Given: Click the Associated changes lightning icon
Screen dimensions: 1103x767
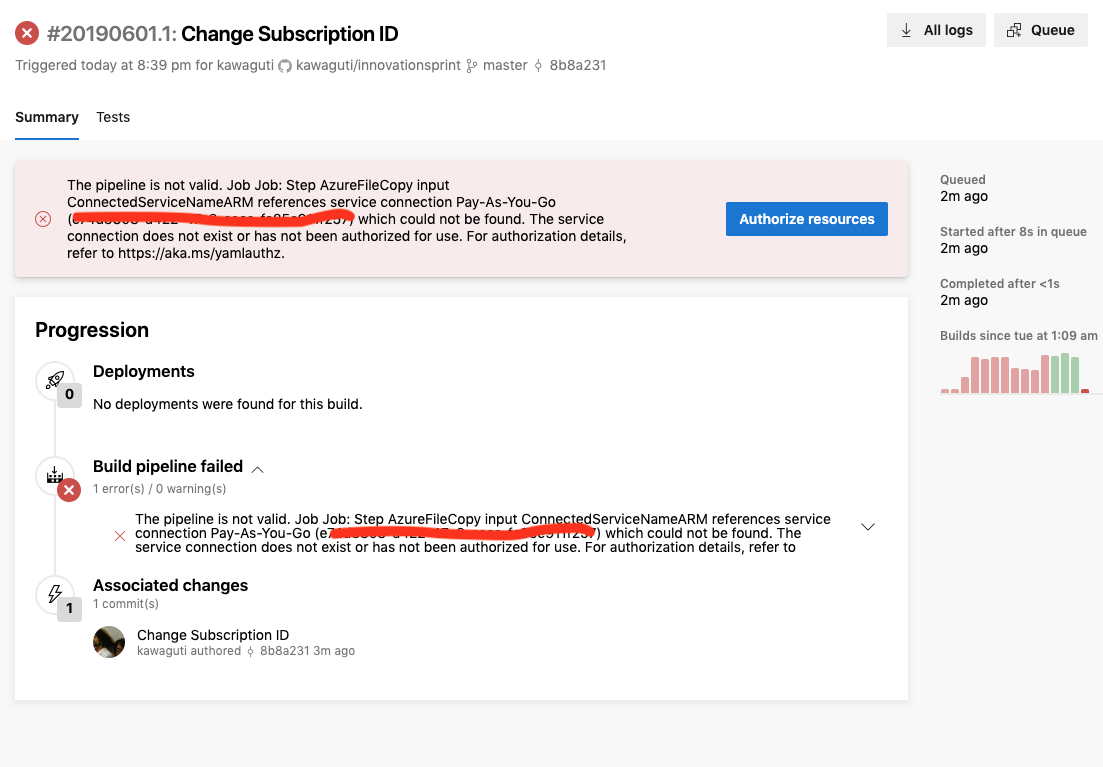Looking at the screenshot, I should 55,595.
